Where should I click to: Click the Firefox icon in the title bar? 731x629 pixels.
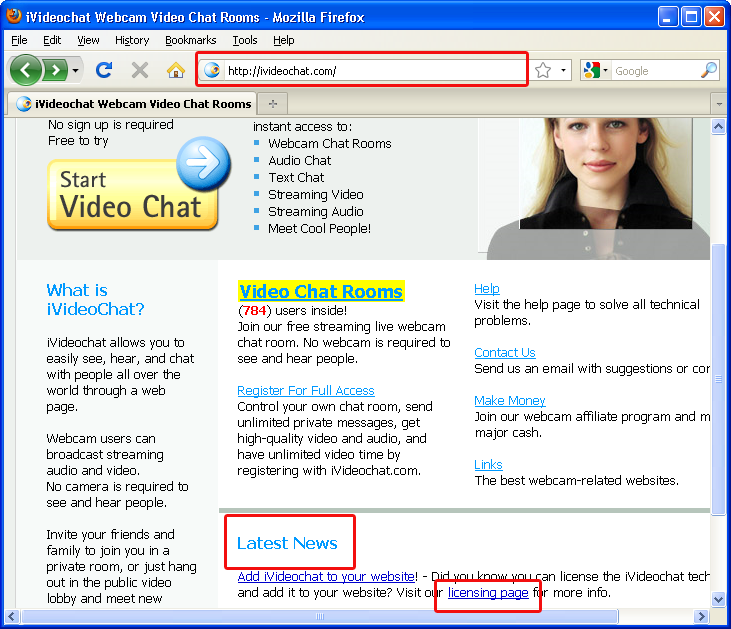(14, 16)
